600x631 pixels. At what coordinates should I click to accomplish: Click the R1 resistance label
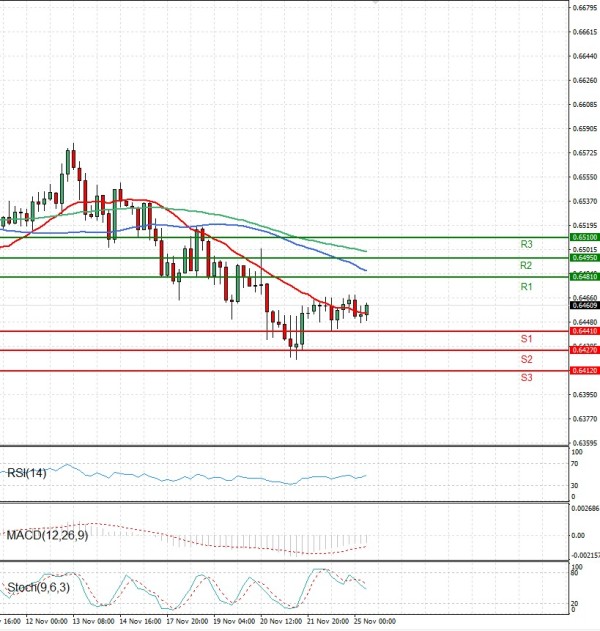pyautogui.click(x=525, y=287)
